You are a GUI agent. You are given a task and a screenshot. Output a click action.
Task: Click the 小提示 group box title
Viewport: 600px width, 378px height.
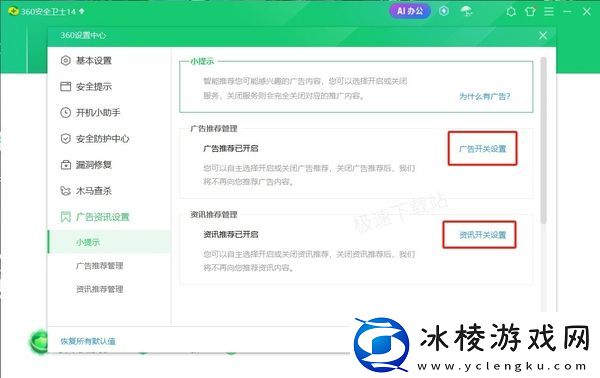(202, 61)
